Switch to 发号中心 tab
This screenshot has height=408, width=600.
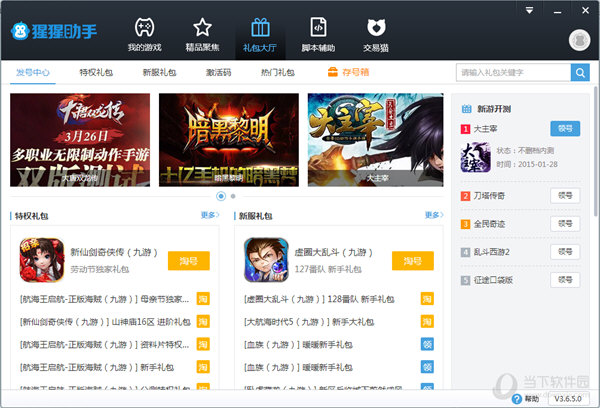tap(33, 72)
